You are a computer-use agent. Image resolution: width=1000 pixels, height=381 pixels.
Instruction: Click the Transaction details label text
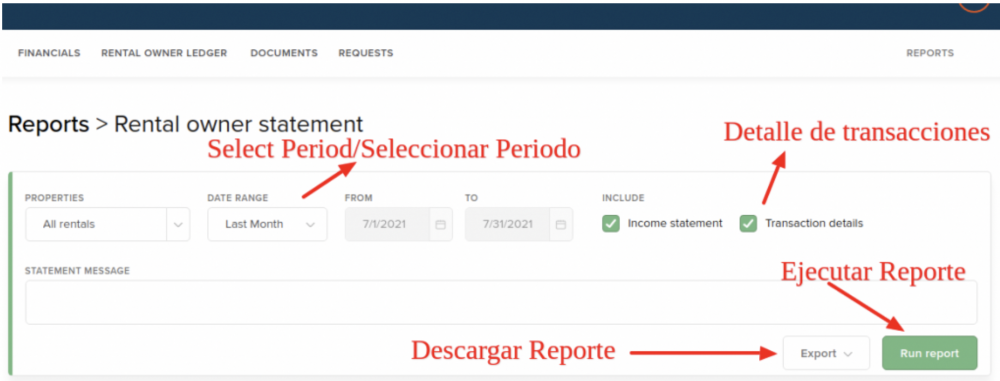(814, 223)
